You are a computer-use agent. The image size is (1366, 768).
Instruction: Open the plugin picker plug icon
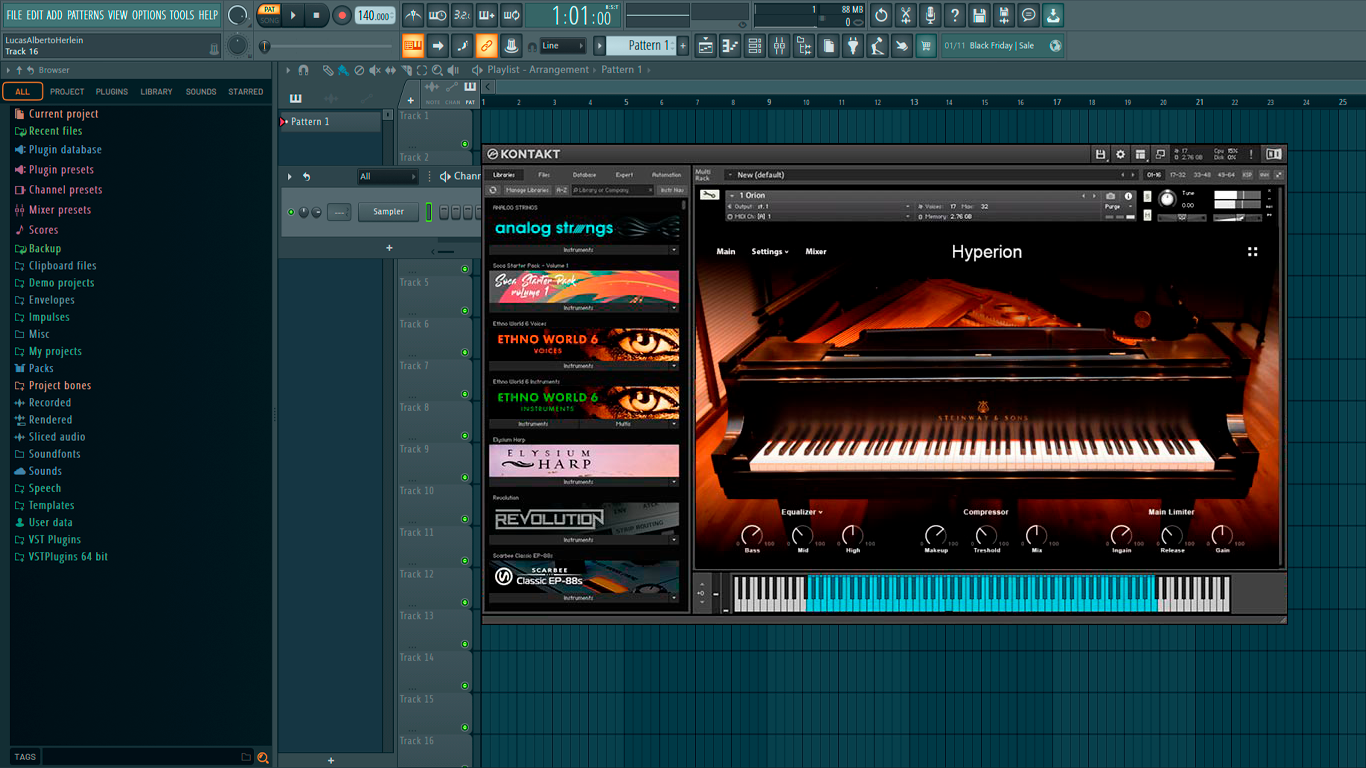pos(853,45)
